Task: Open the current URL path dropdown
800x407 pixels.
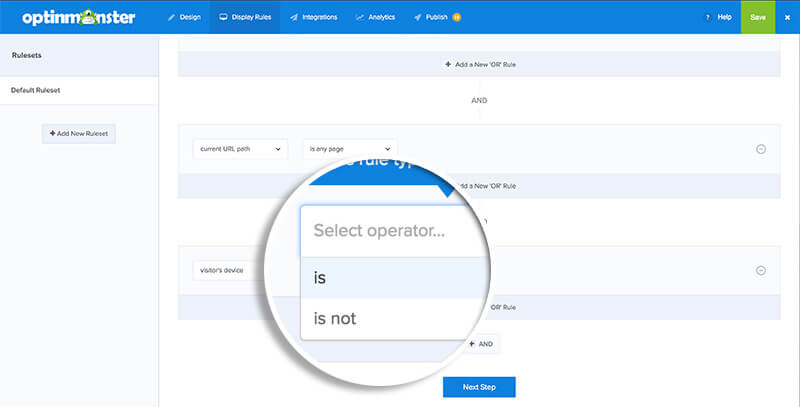Action: pos(240,149)
